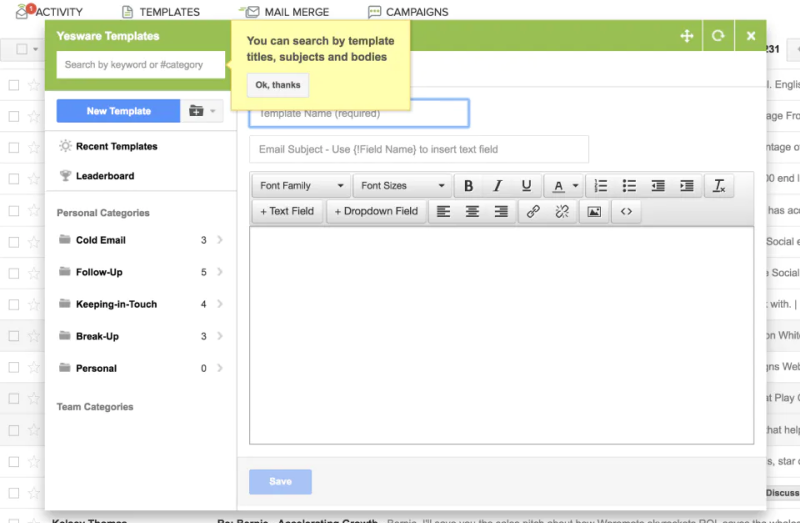This screenshot has height=523, width=800.
Task: Insert a link with the chain icon
Action: pyautogui.click(x=533, y=211)
